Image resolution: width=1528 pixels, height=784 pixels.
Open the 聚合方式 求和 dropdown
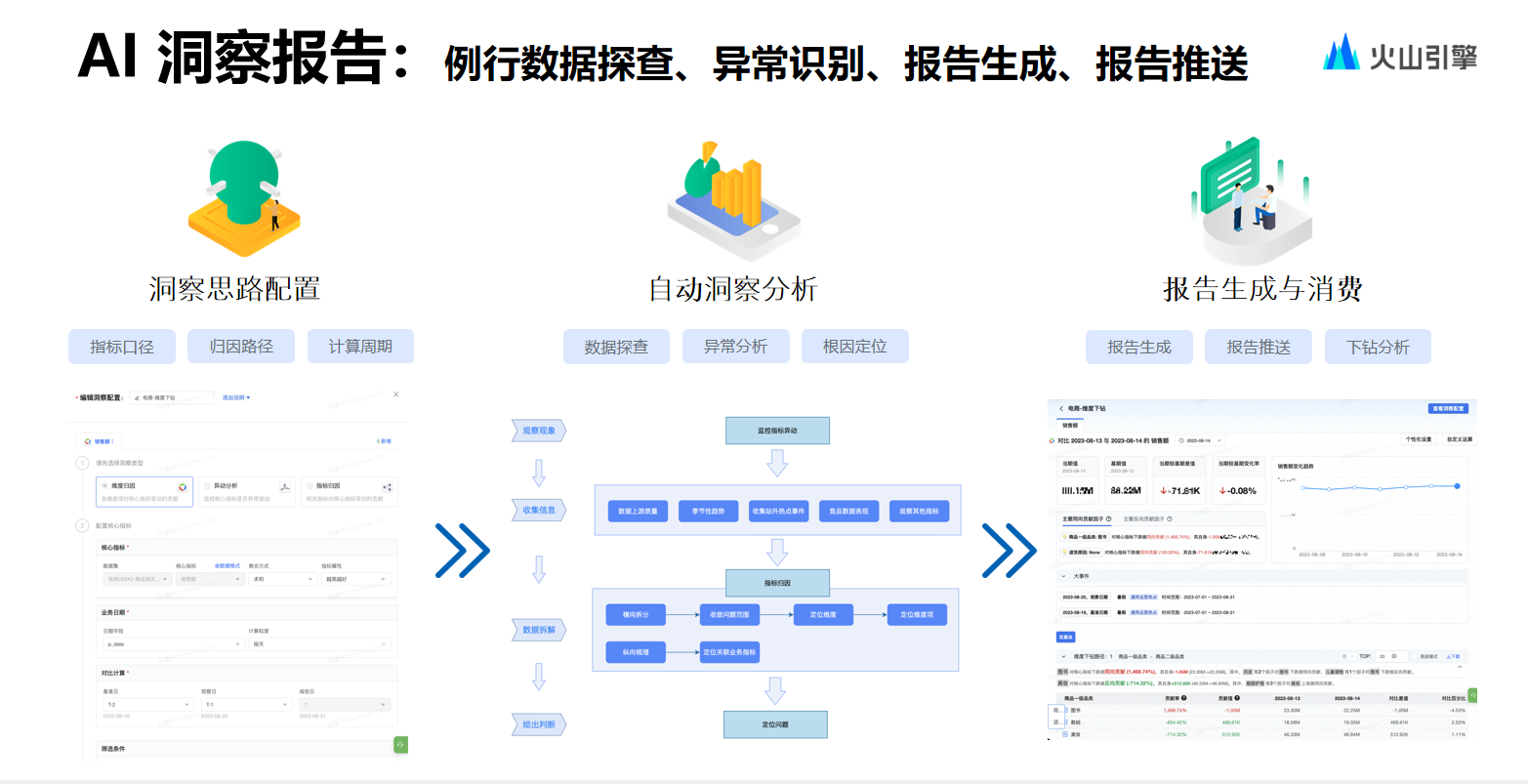(281, 579)
